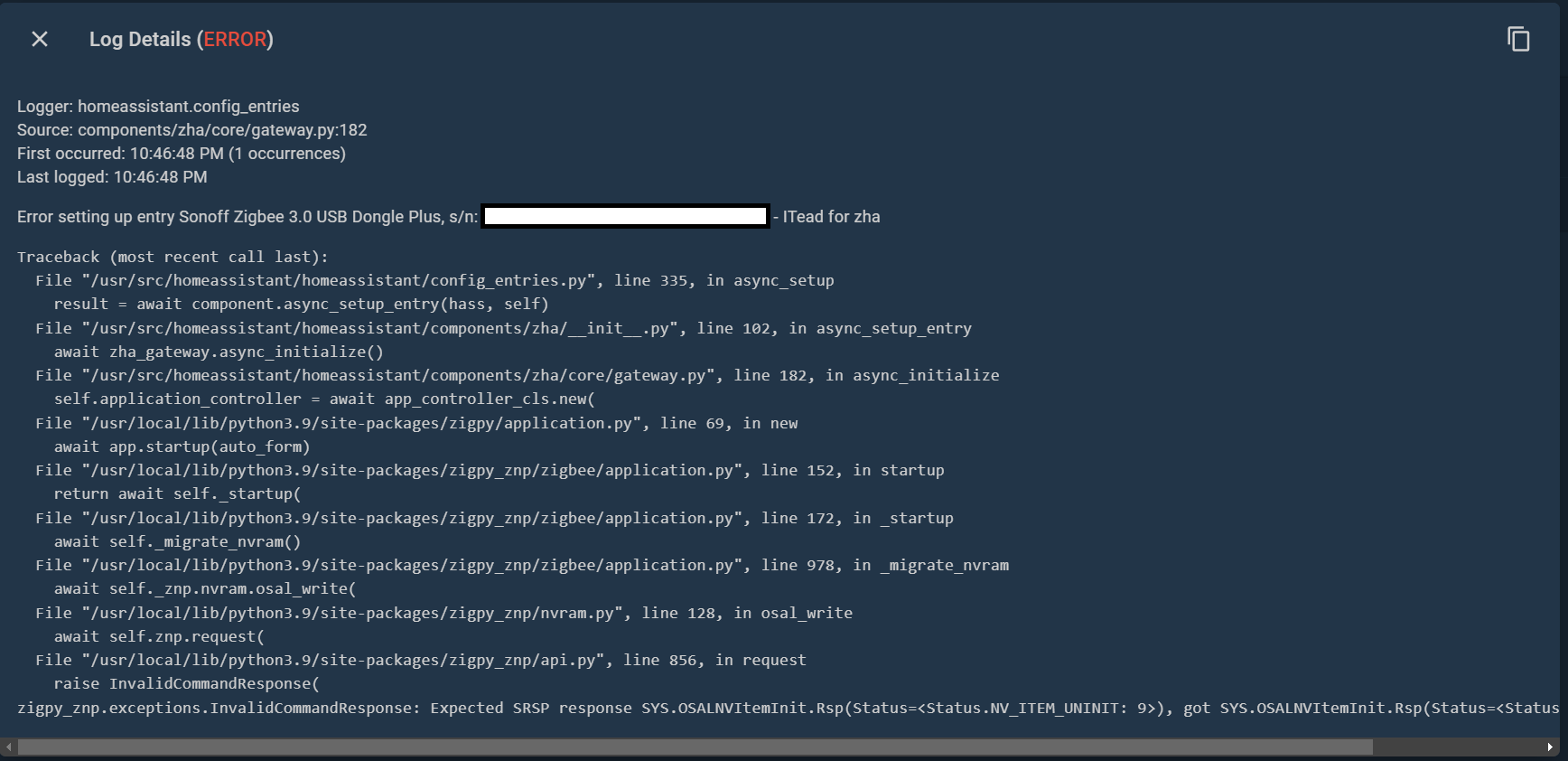The width and height of the screenshot is (1568, 761).
Task: Click the left arrow of the horizontal scrollbar
Action: tap(8, 748)
